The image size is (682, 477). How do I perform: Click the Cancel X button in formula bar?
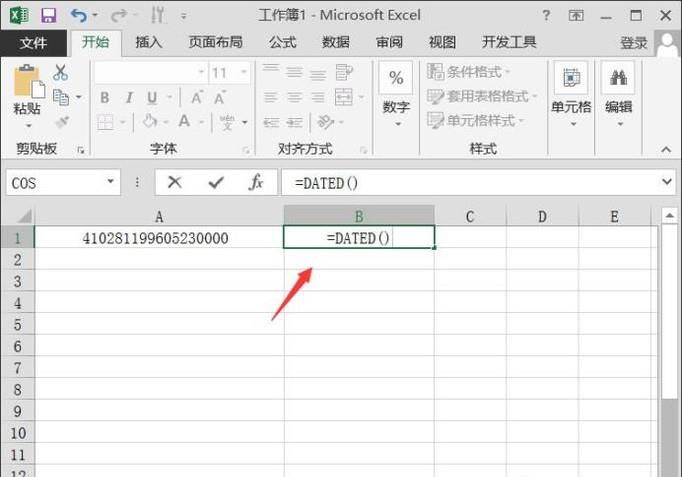pyautogui.click(x=175, y=182)
